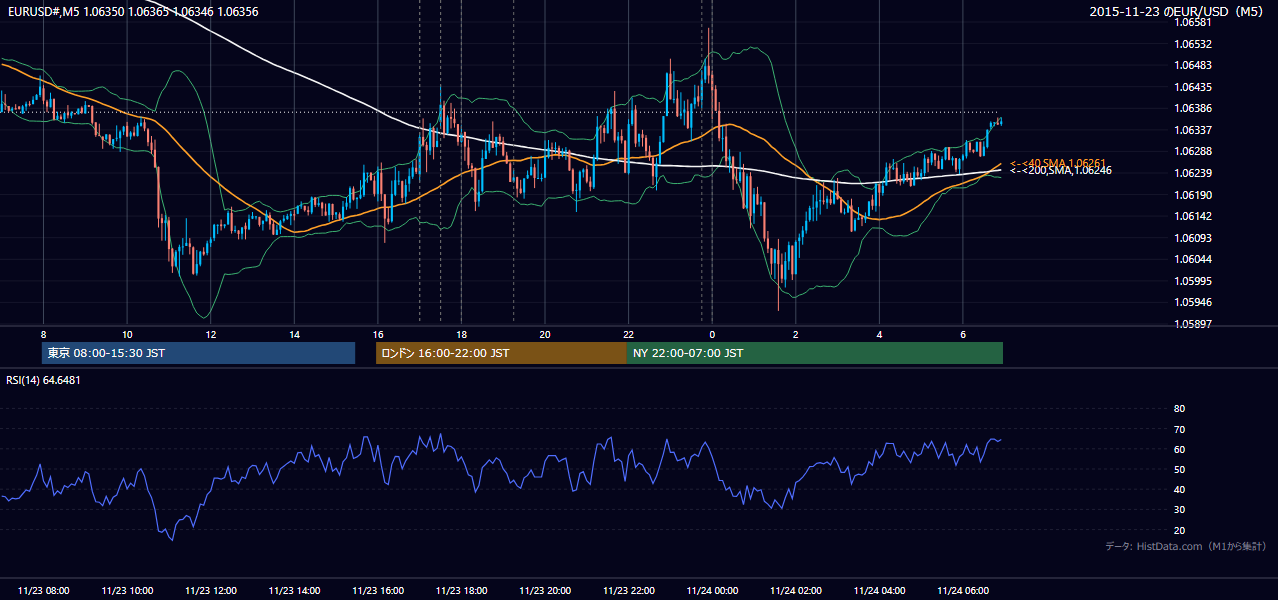Click the 11/24 00:00 date label
The image size is (1278, 600).
[712, 590]
